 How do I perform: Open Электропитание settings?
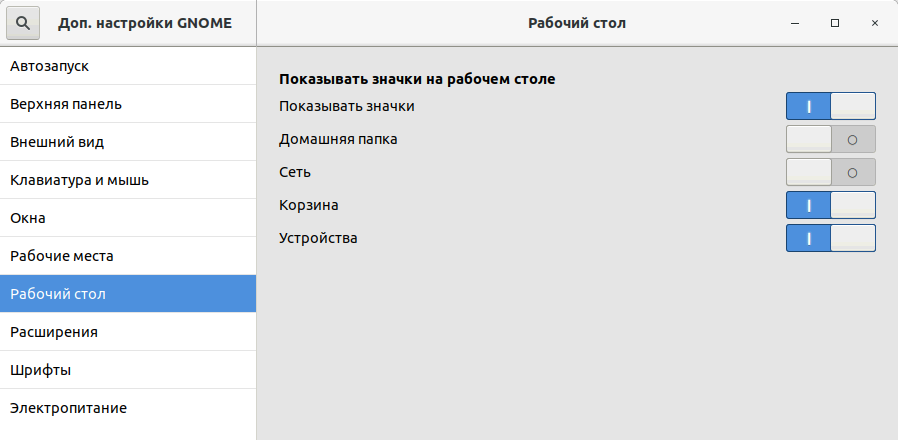tap(128, 408)
